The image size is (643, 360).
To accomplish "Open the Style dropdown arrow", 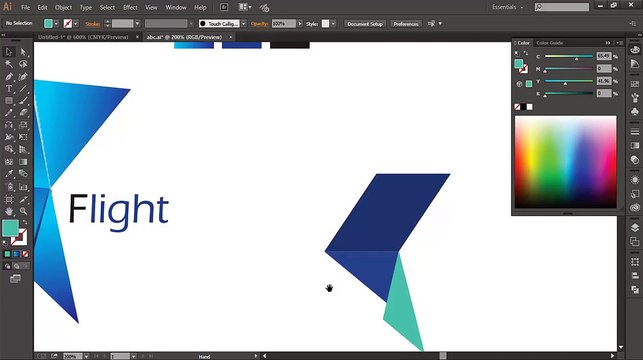I will (333, 24).
